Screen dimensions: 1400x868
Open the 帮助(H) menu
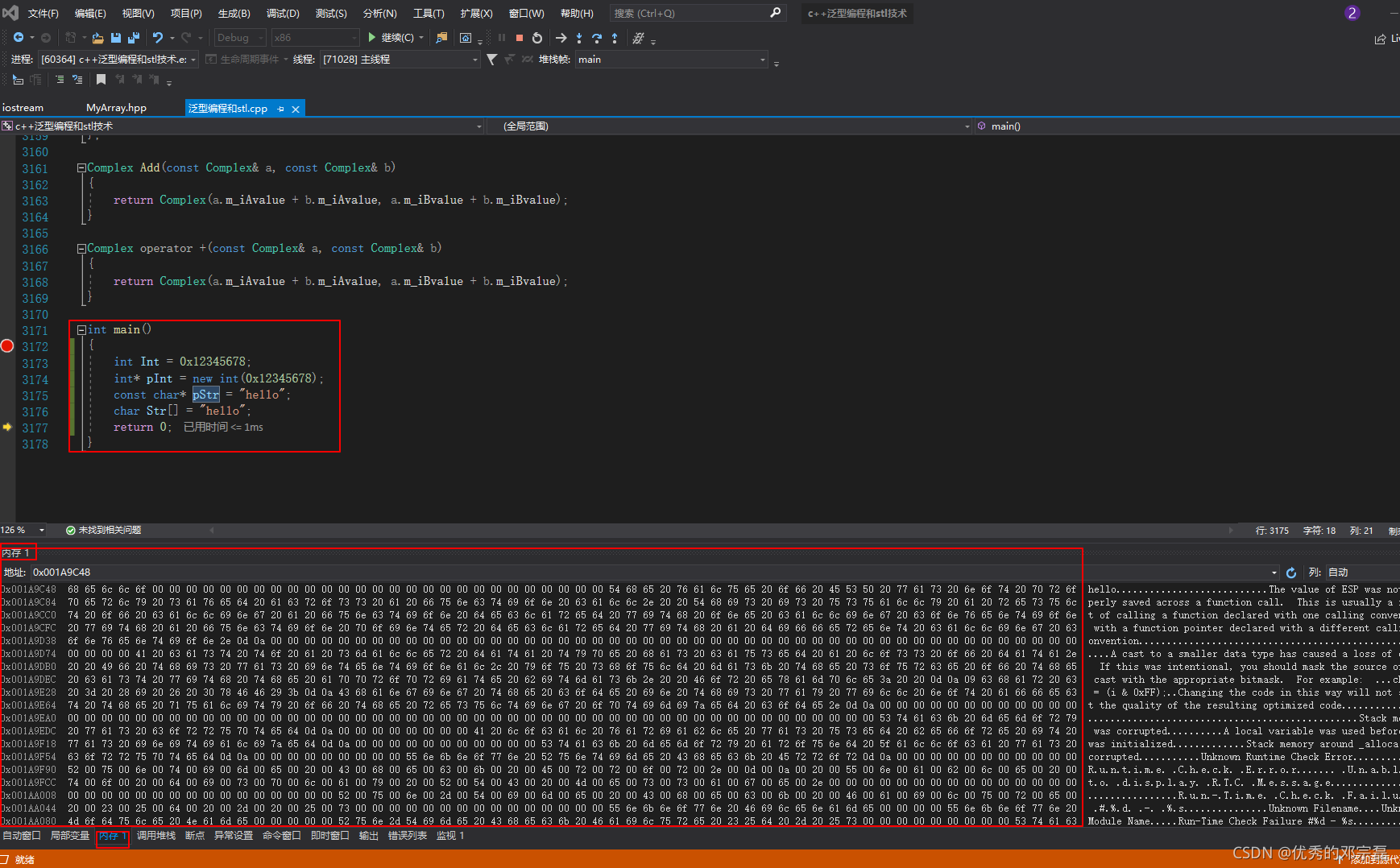coord(577,13)
